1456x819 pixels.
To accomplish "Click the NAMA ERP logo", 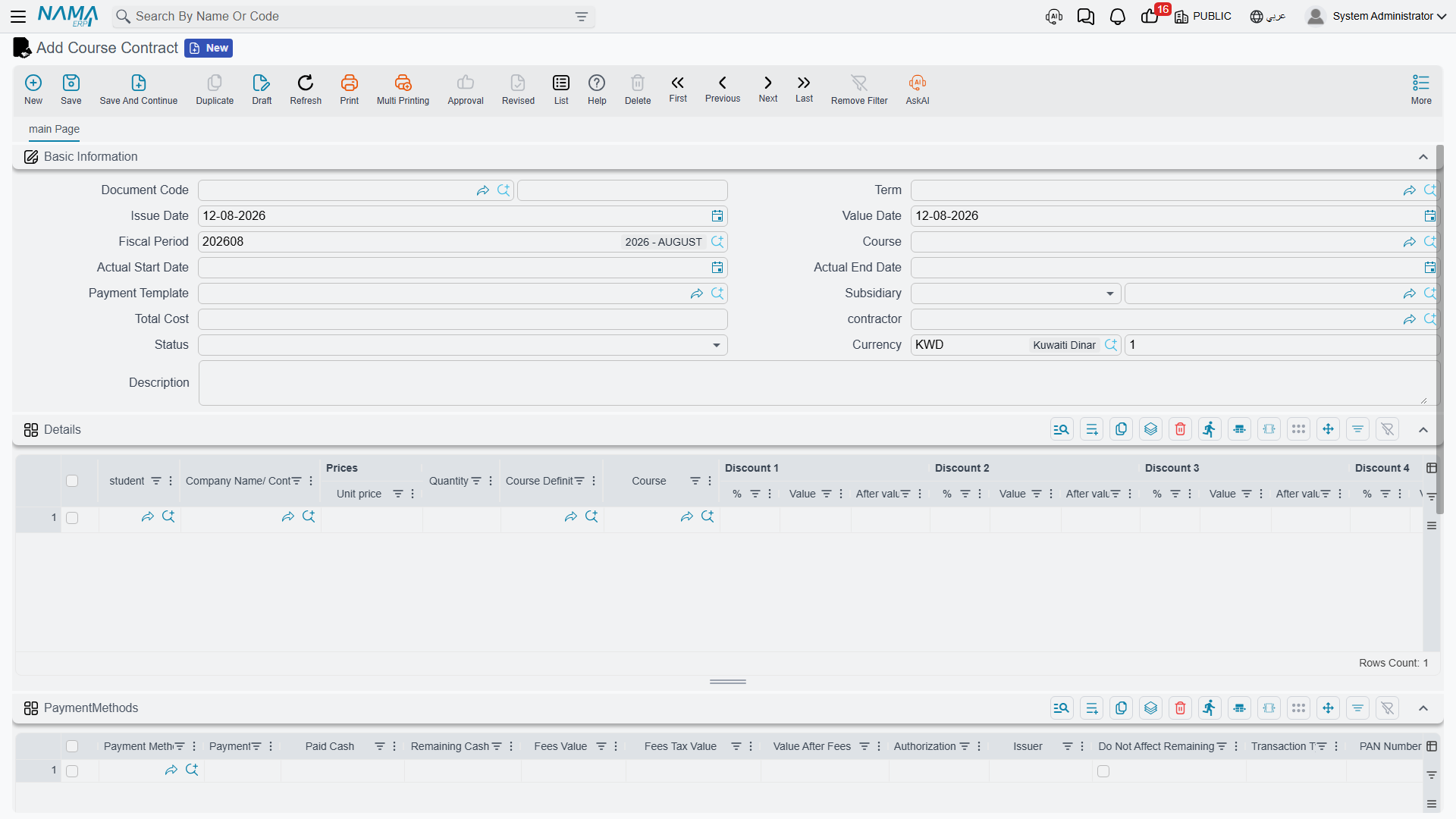I will (67, 16).
